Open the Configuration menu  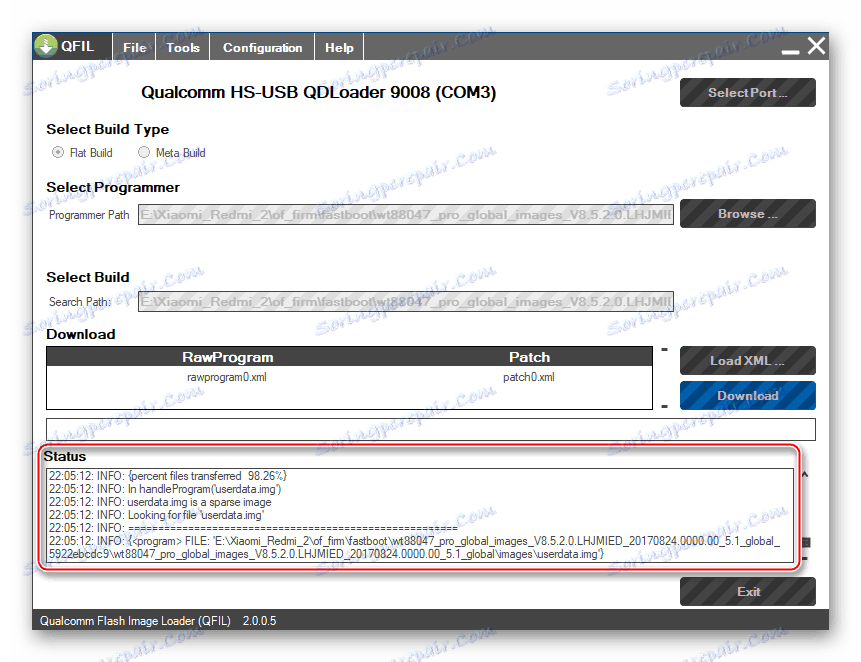pos(262,48)
